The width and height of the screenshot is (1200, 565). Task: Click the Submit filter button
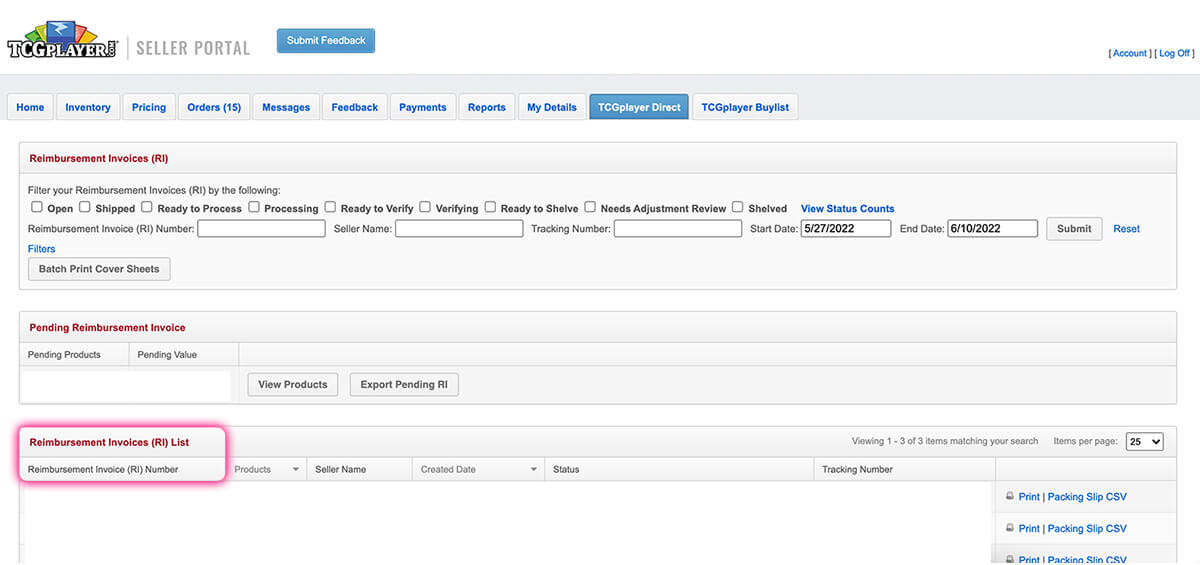[x=1074, y=228]
